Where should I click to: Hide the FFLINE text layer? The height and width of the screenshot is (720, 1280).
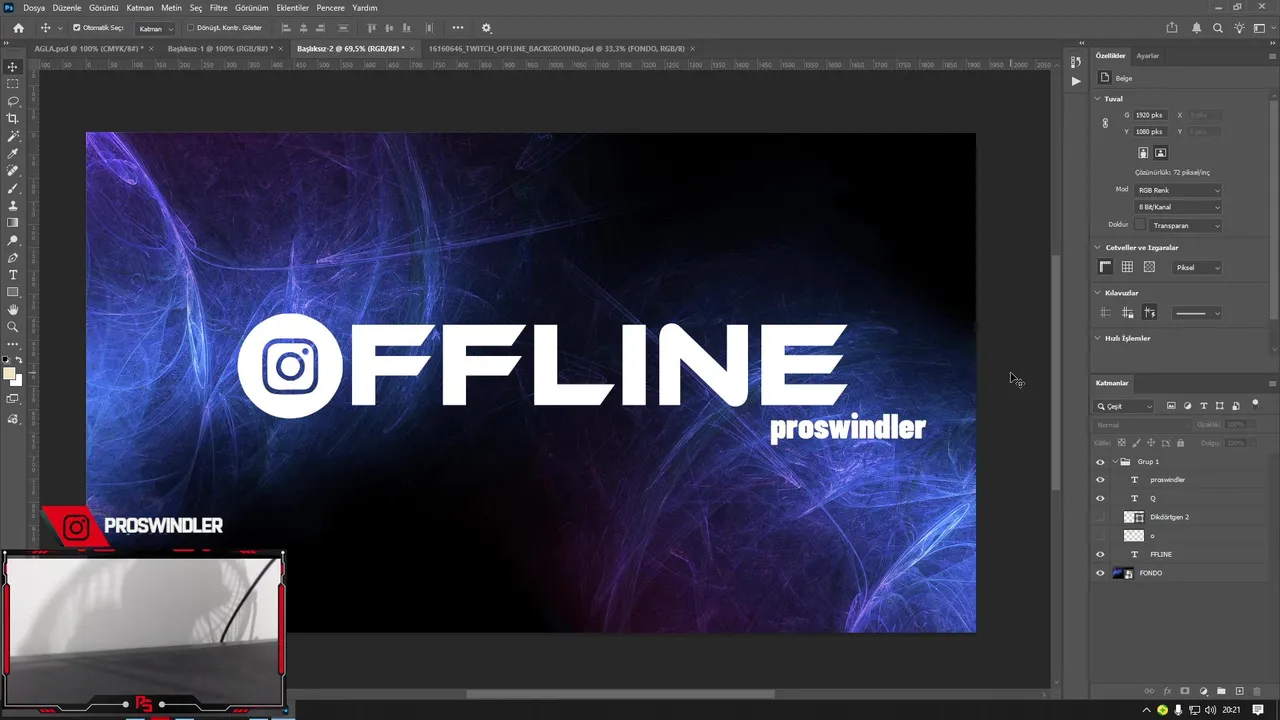coord(1100,554)
